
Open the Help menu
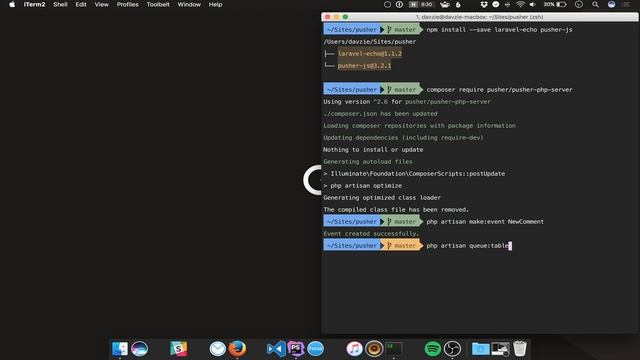coord(215,4)
